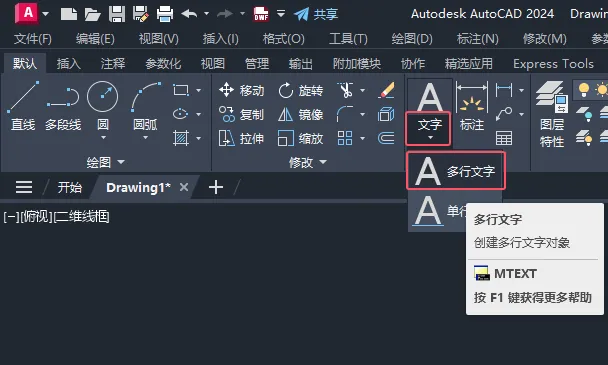The height and width of the screenshot is (365, 608).
Task: Open the 编辑(E) menu
Action: [95, 39]
